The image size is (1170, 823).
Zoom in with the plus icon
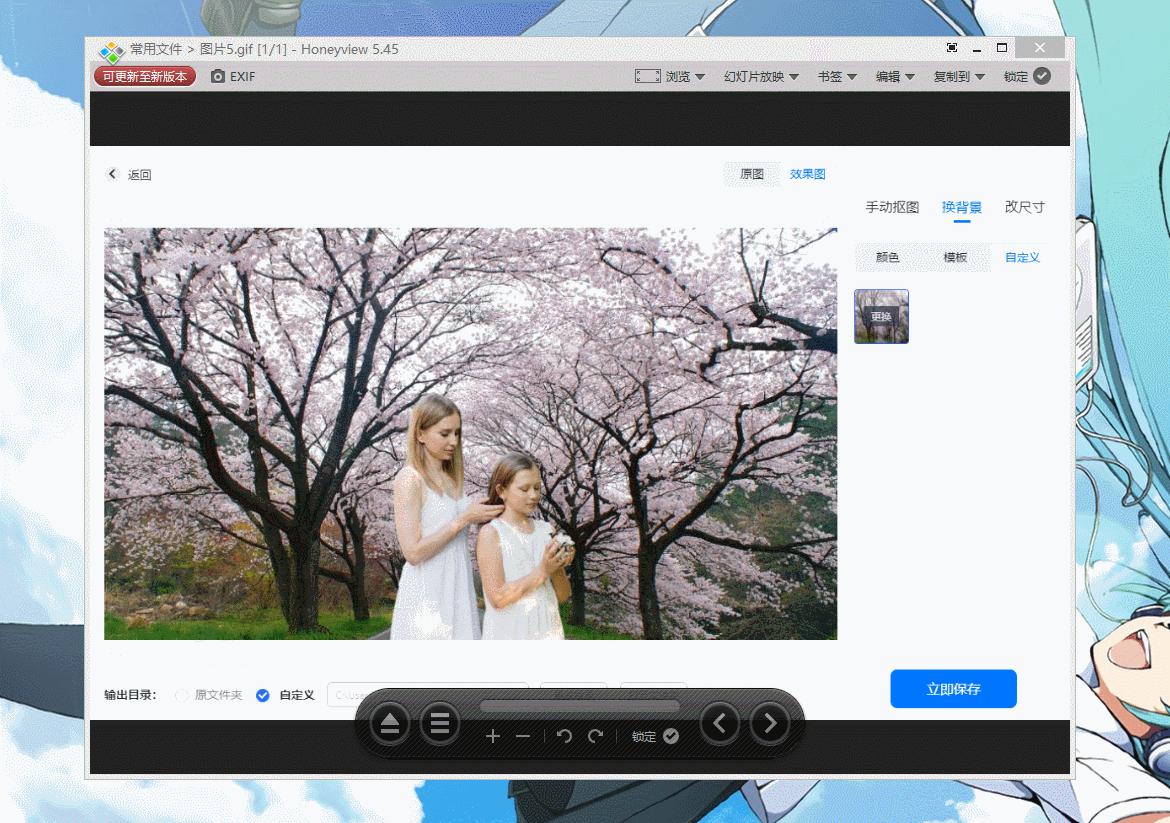(x=492, y=737)
